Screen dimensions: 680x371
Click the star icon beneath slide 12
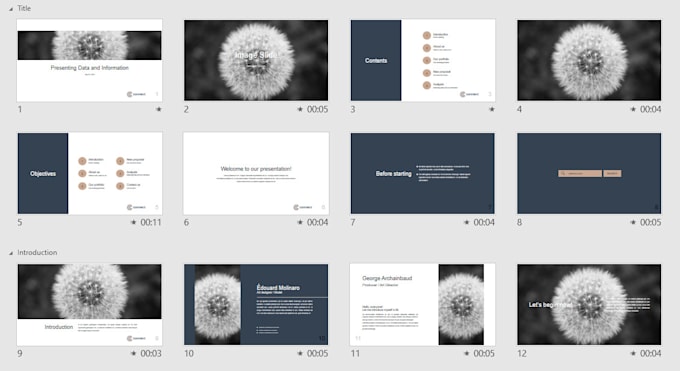[633, 353]
